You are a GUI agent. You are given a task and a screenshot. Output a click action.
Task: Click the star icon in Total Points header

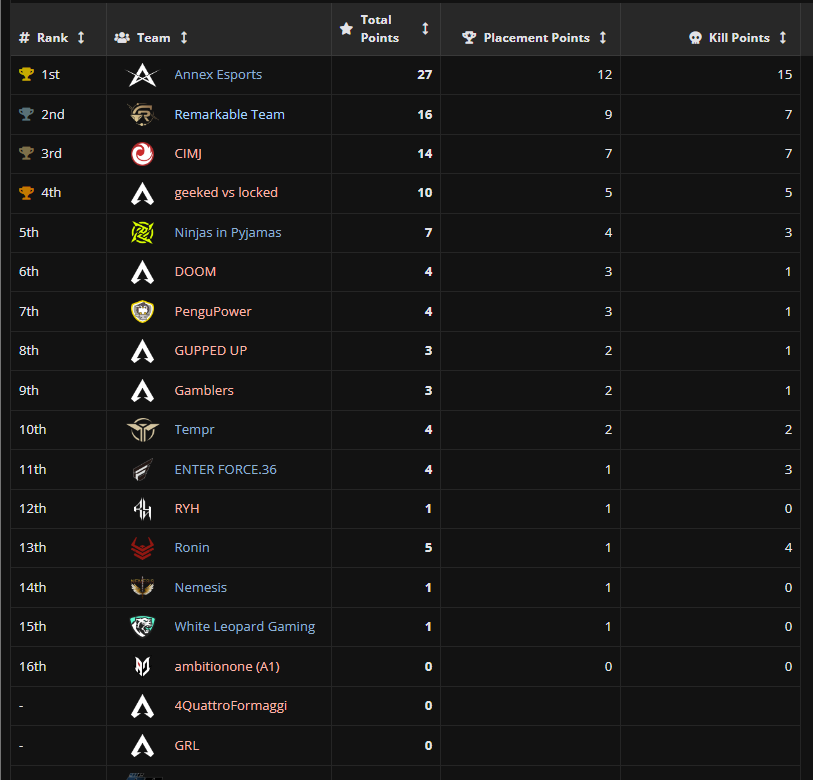pyautogui.click(x=346, y=28)
